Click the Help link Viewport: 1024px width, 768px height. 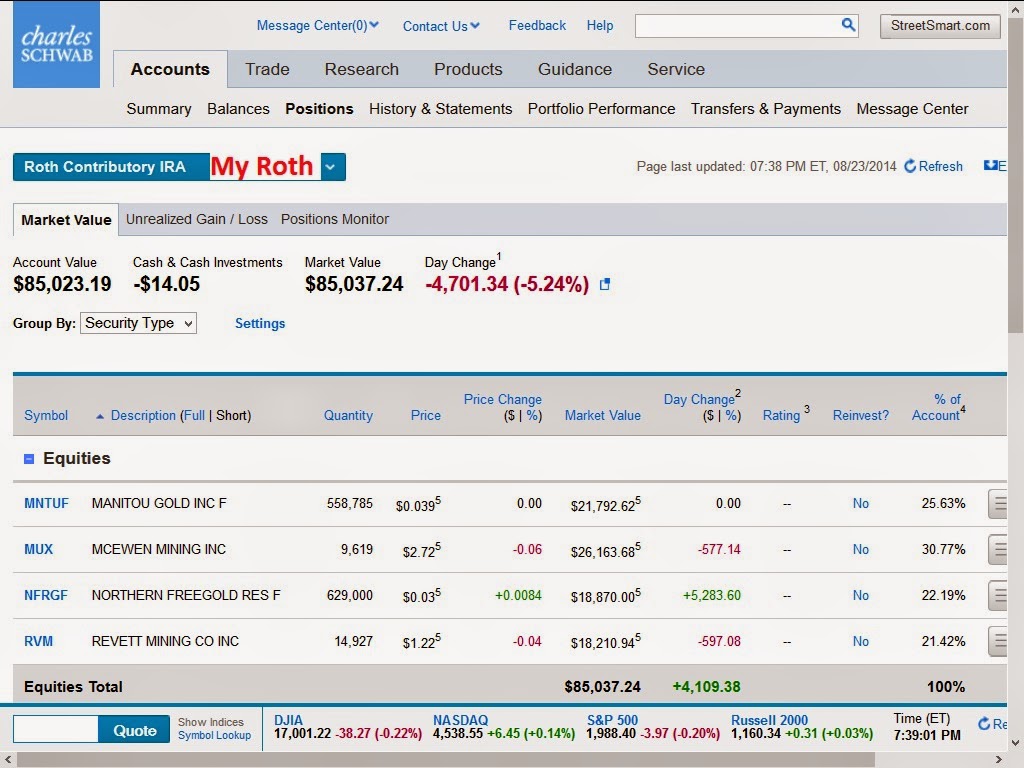pyautogui.click(x=600, y=25)
